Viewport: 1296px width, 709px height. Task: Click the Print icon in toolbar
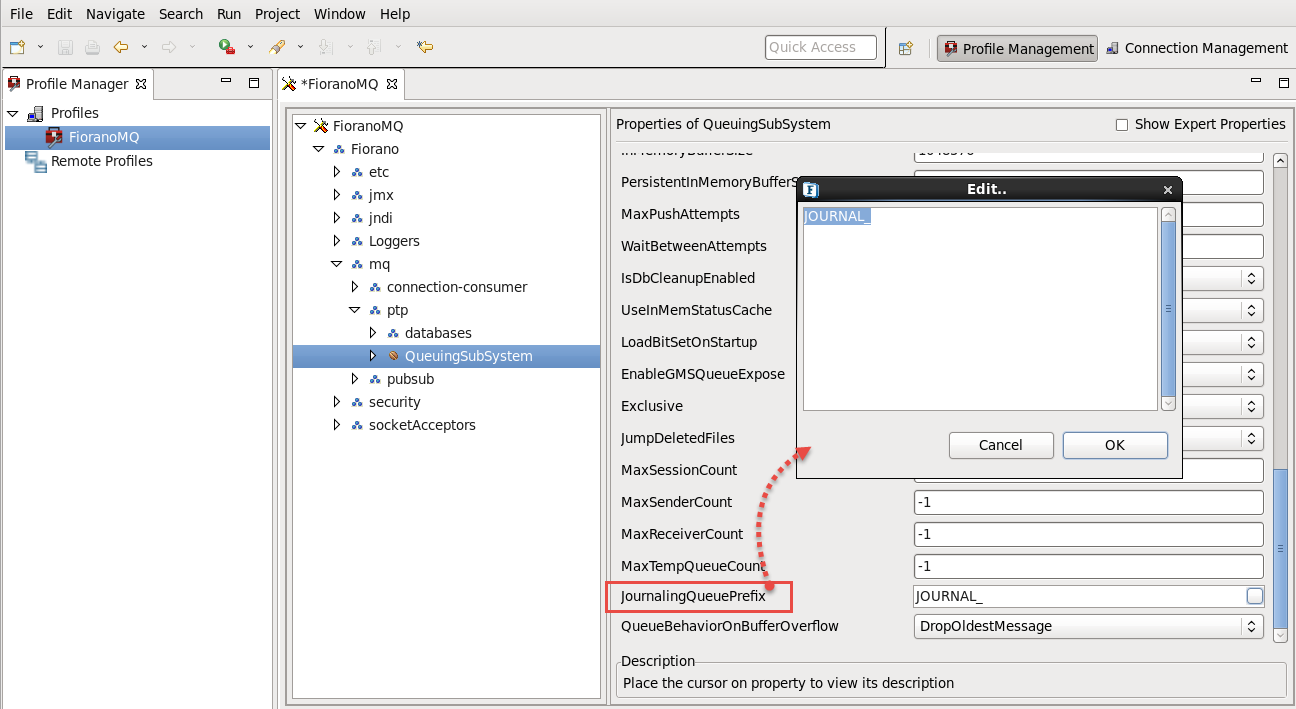click(x=92, y=47)
